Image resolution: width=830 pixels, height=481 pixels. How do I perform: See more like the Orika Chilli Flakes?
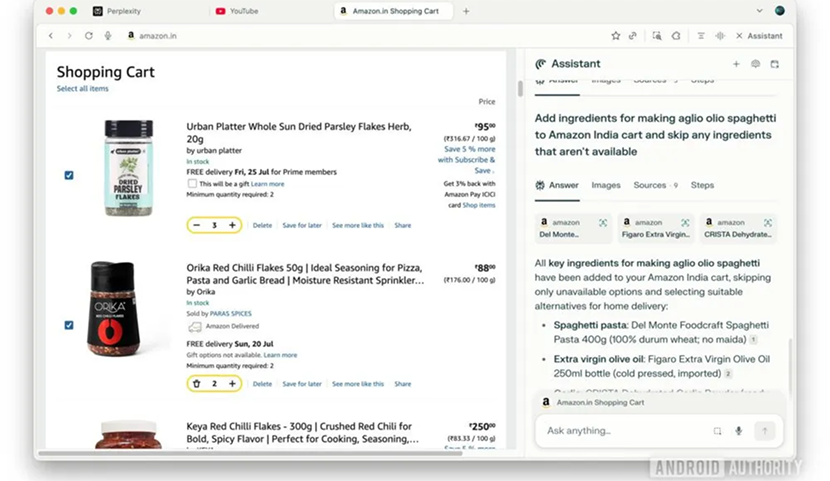(x=358, y=384)
